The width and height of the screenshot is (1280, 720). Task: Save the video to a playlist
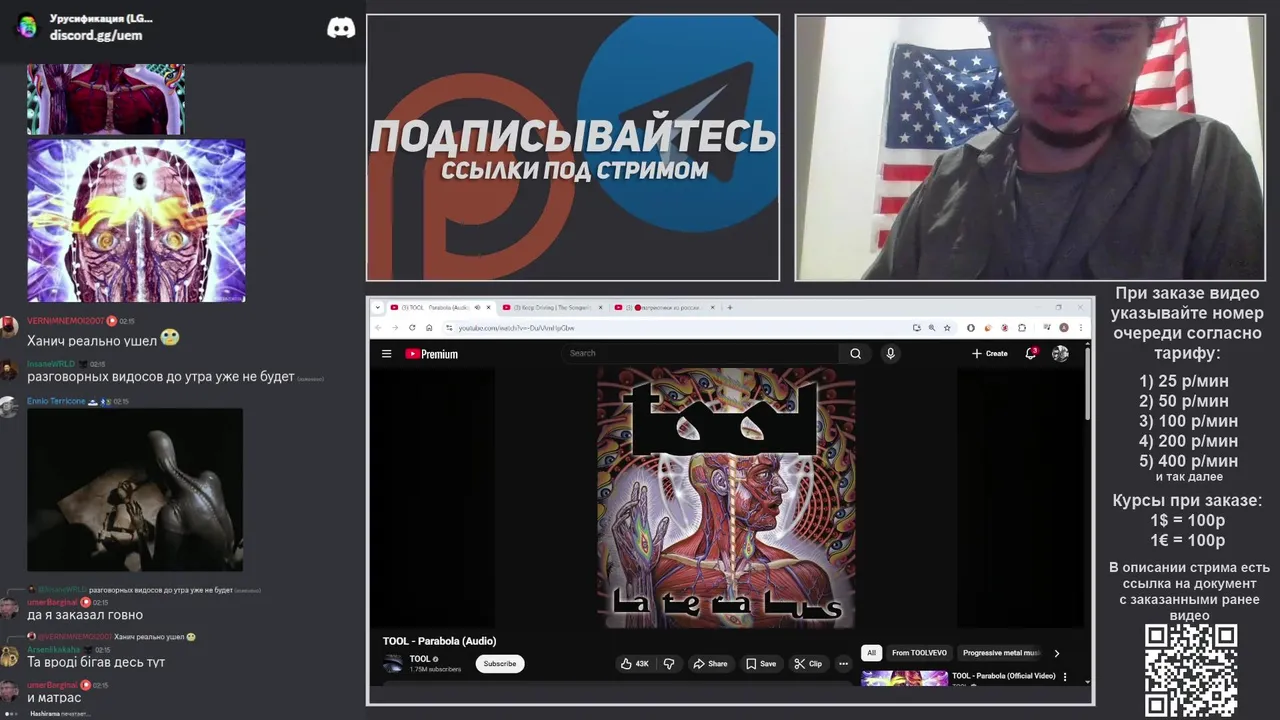tap(760, 663)
